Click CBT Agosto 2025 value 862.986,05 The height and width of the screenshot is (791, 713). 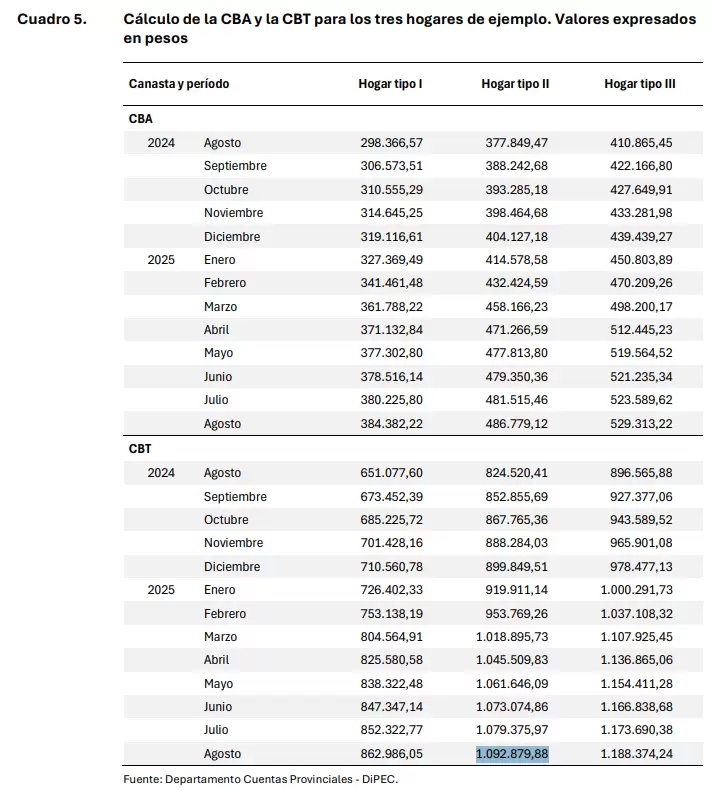391,754
